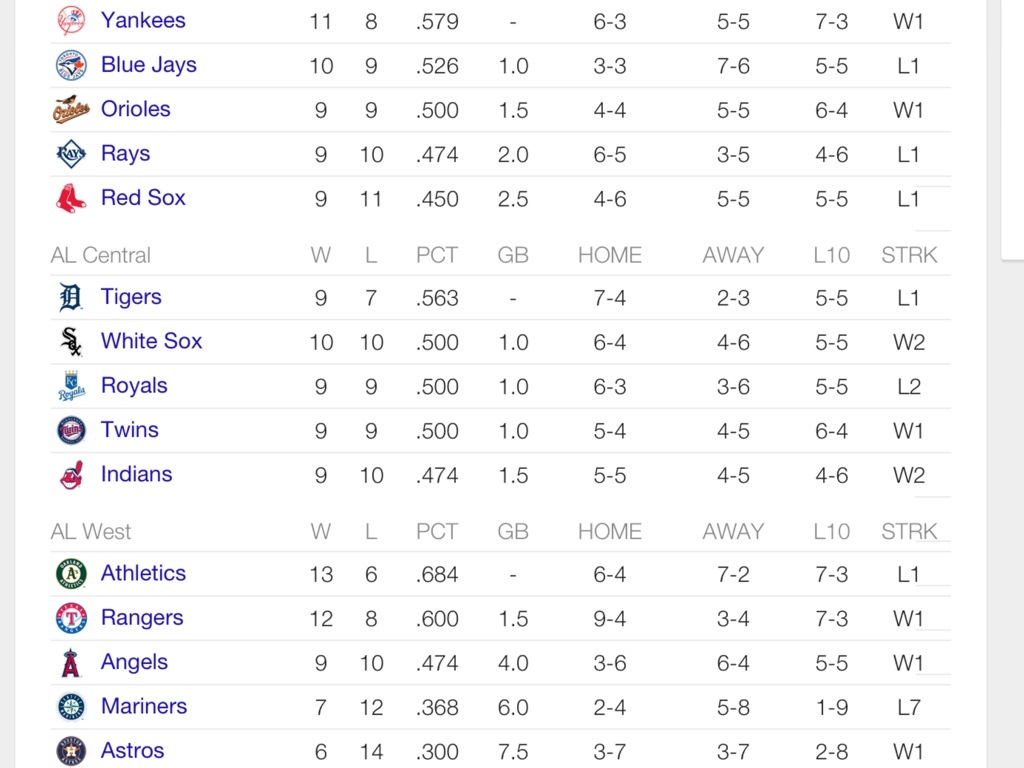Click the Rays logo icon
The height and width of the screenshot is (768, 1024).
click(71, 154)
